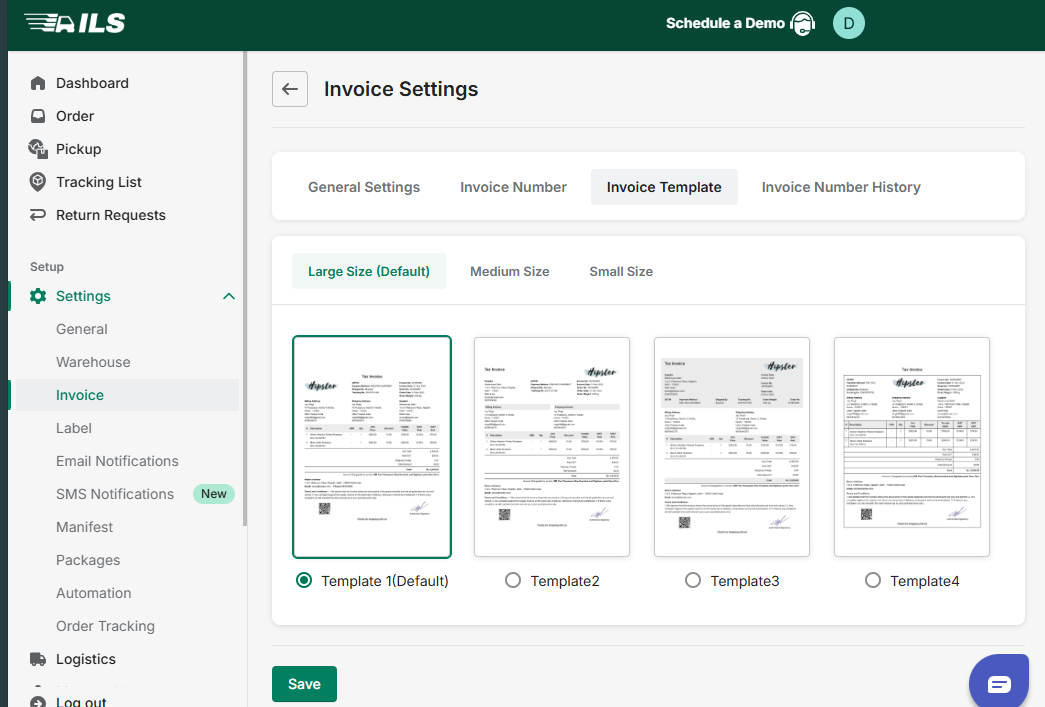Open Return Requests page
Image resolution: width=1045 pixels, height=707 pixels.
[x=111, y=215]
